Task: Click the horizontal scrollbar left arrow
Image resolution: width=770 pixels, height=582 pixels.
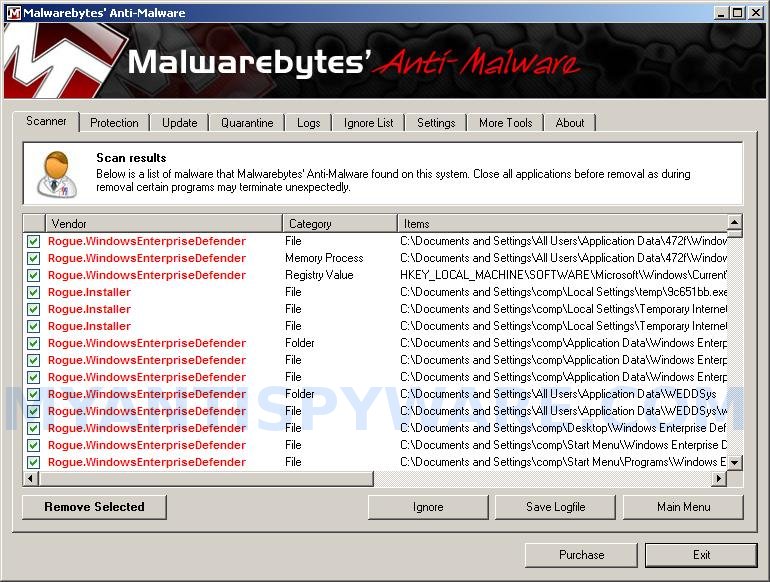Action: tap(31, 478)
